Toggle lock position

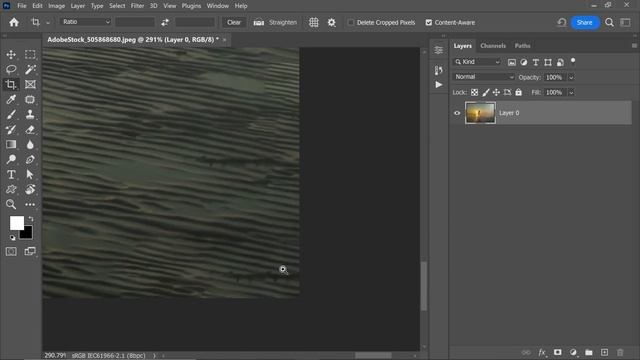click(x=496, y=93)
